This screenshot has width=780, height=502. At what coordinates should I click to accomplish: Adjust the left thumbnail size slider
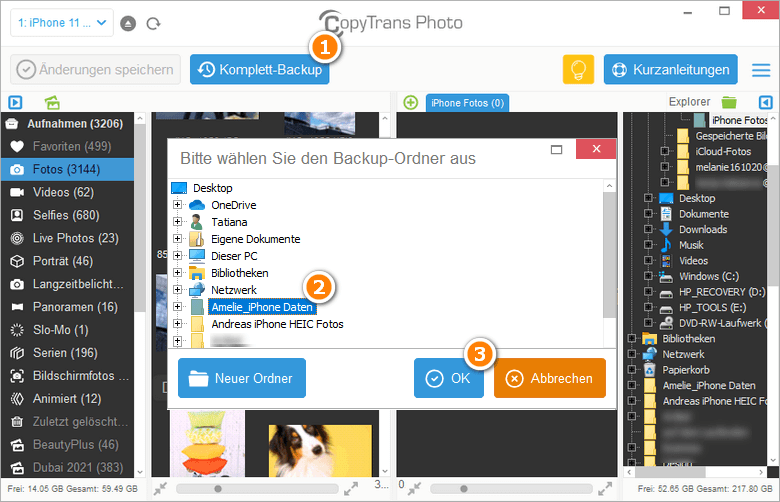(x=218, y=489)
